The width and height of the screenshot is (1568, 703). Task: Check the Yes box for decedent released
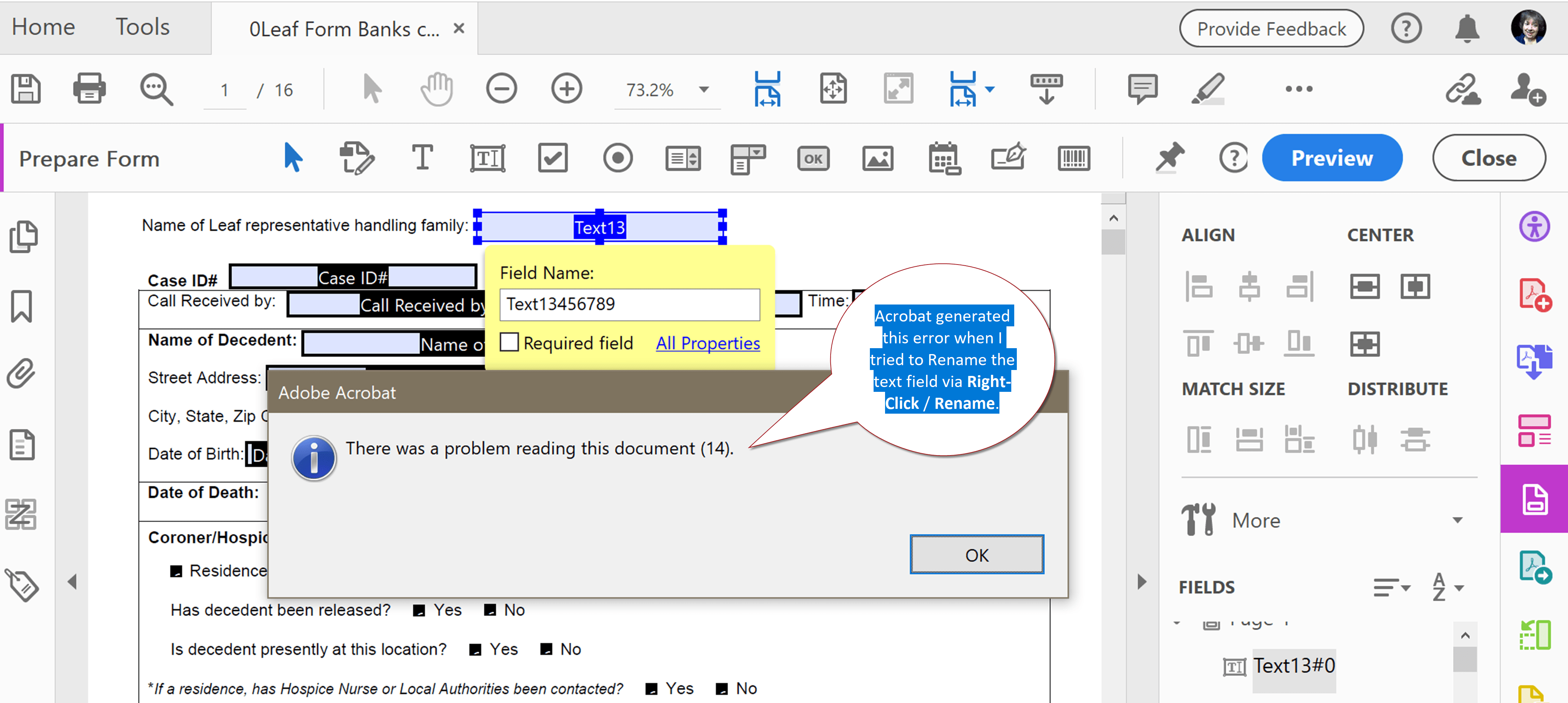[x=419, y=611]
